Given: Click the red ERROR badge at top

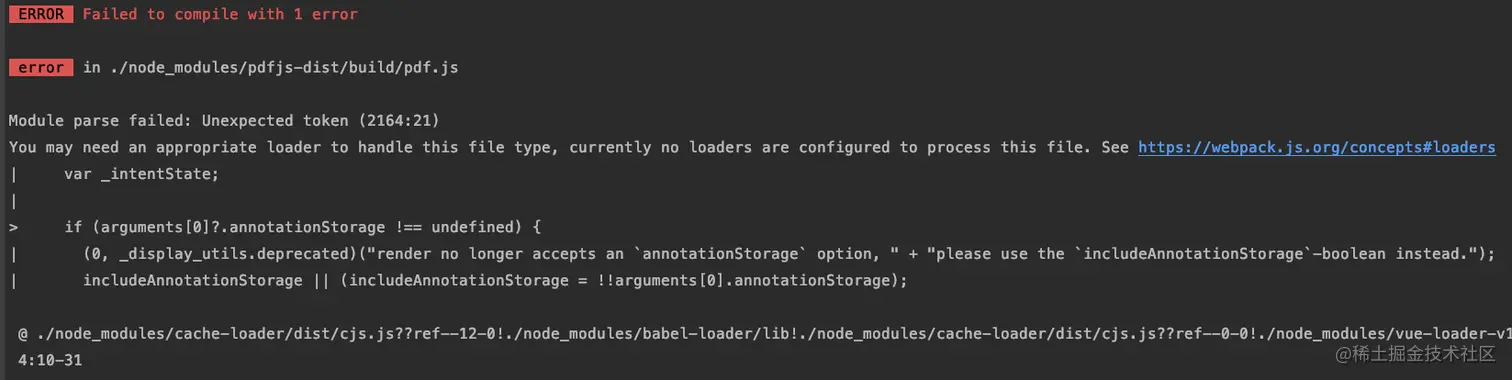Looking at the screenshot, I should [40, 14].
